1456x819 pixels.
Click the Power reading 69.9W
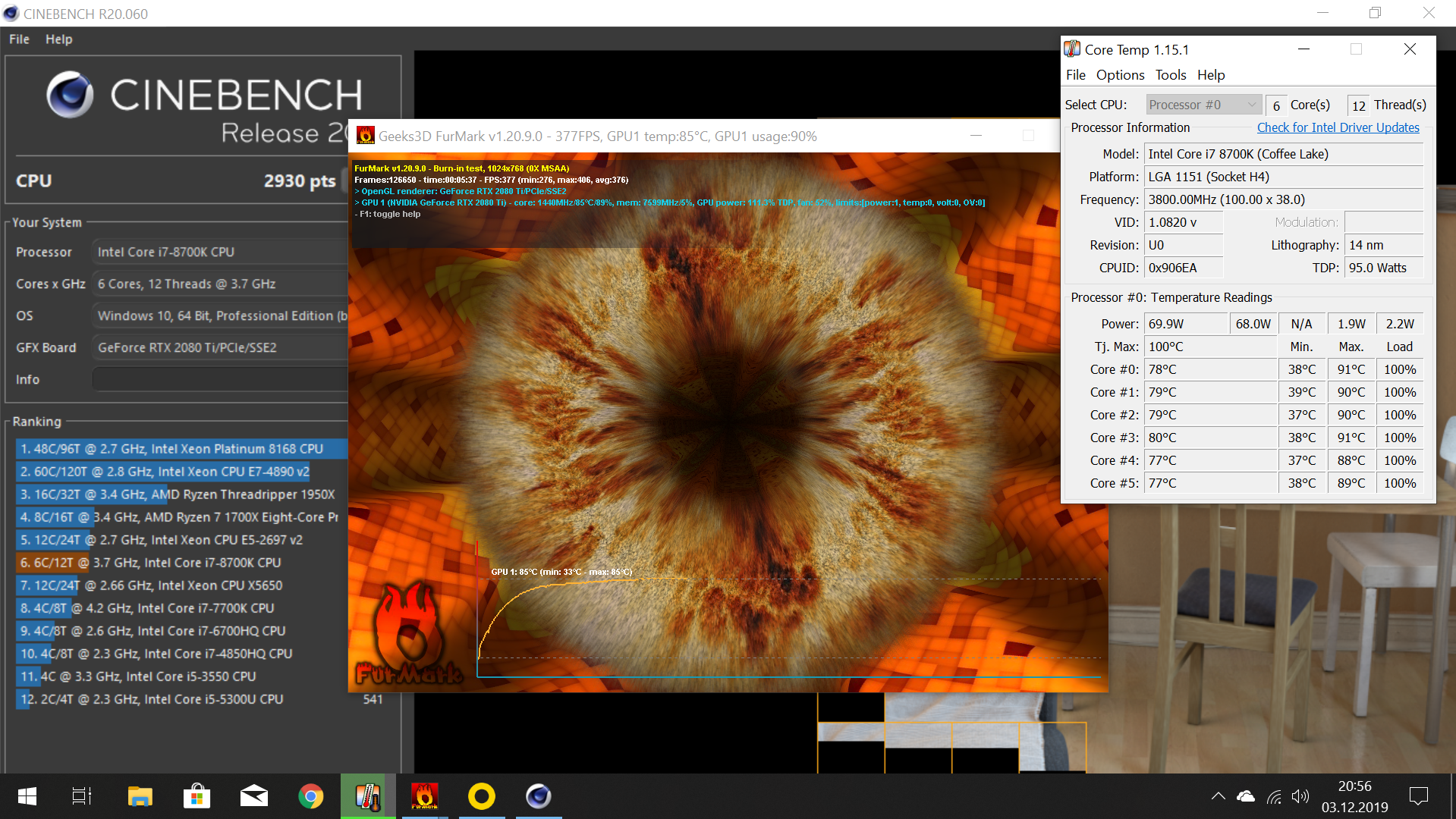[1186, 324]
